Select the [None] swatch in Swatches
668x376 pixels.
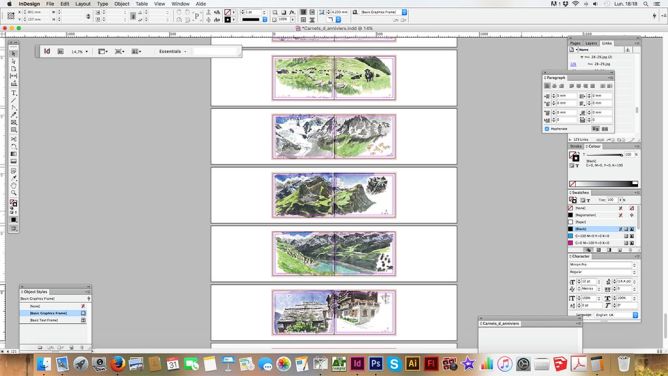click(x=601, y=208)
